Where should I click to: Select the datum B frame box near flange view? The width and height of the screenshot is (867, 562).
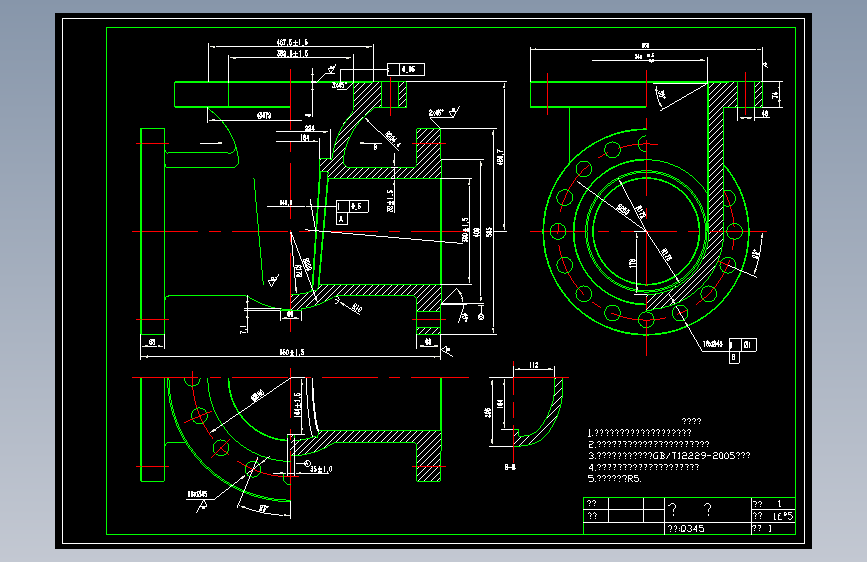click(734, 357)
